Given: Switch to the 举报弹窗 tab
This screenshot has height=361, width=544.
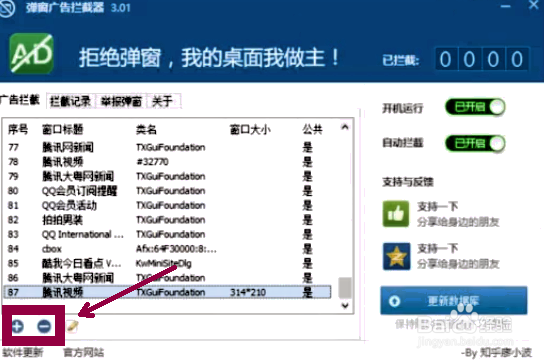Looking at the screenshot, I should [x=121, y=101].
